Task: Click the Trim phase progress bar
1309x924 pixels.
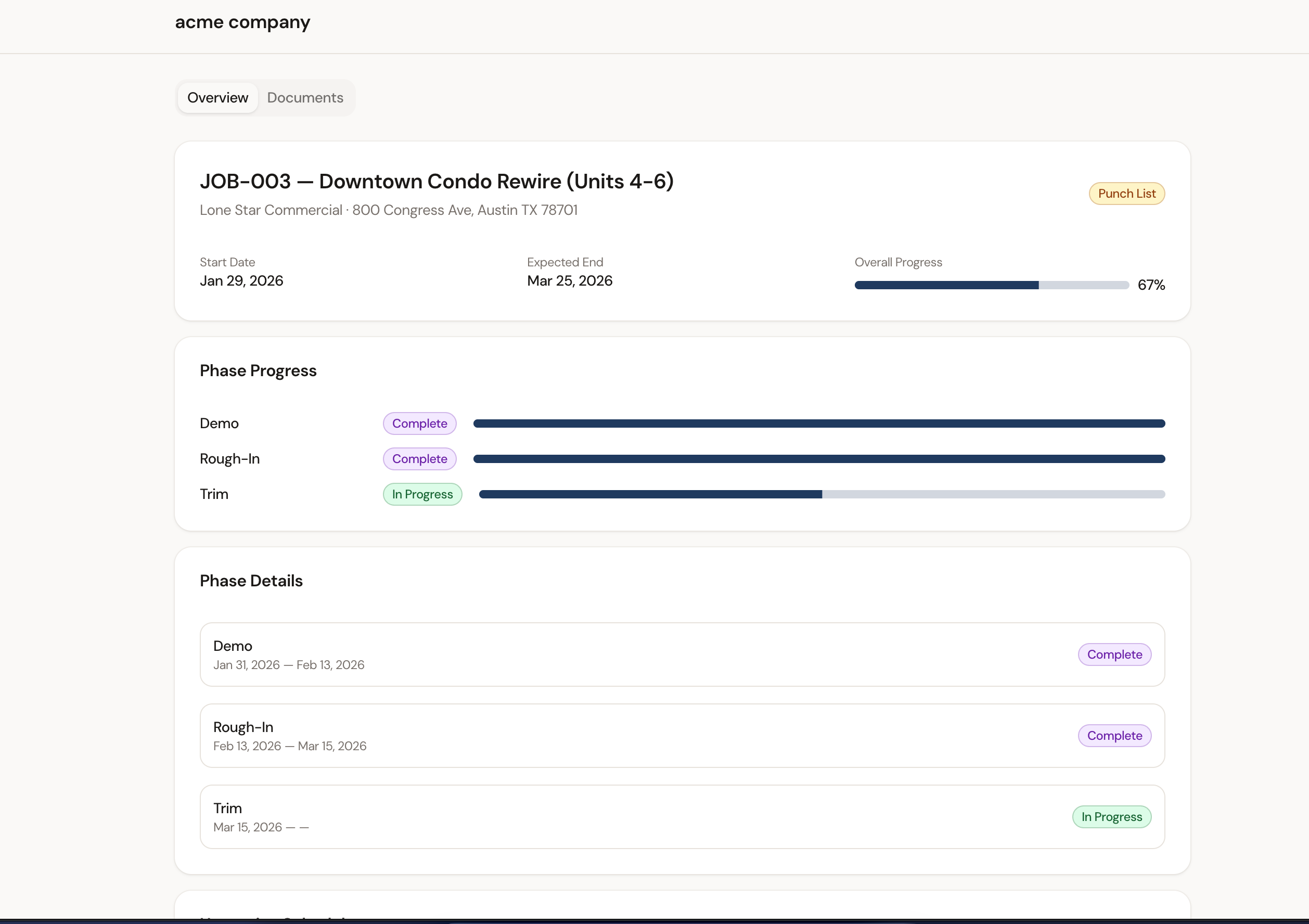Action: coord(822,494)
